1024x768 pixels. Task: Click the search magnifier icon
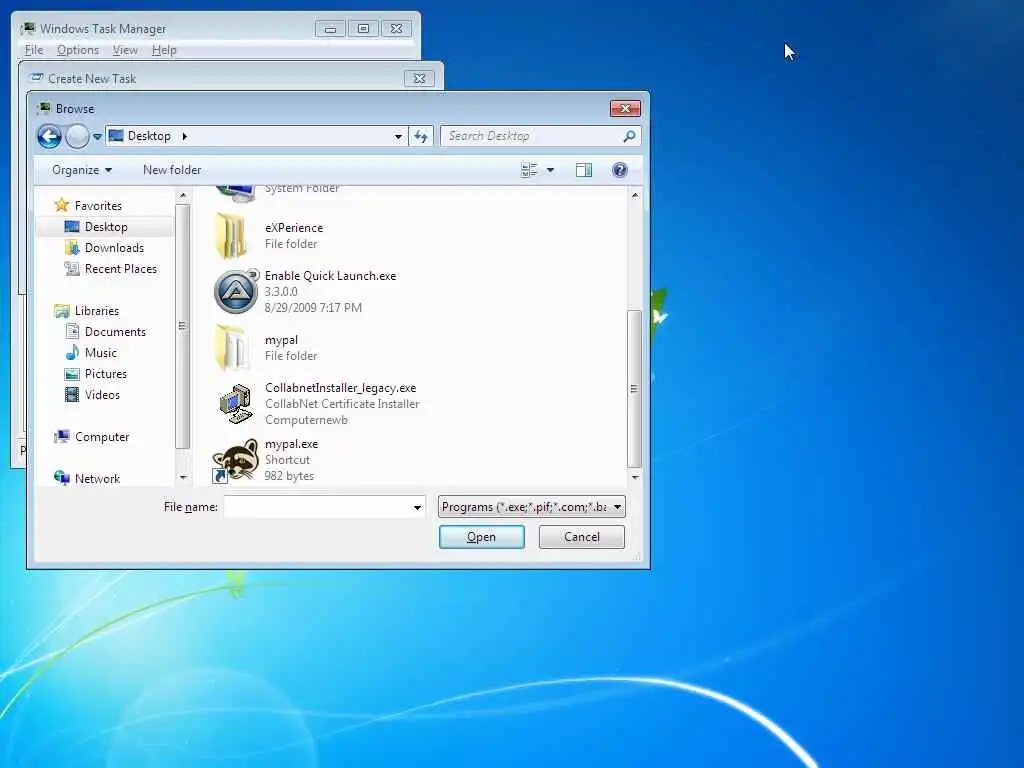click(x=629, y=136)
